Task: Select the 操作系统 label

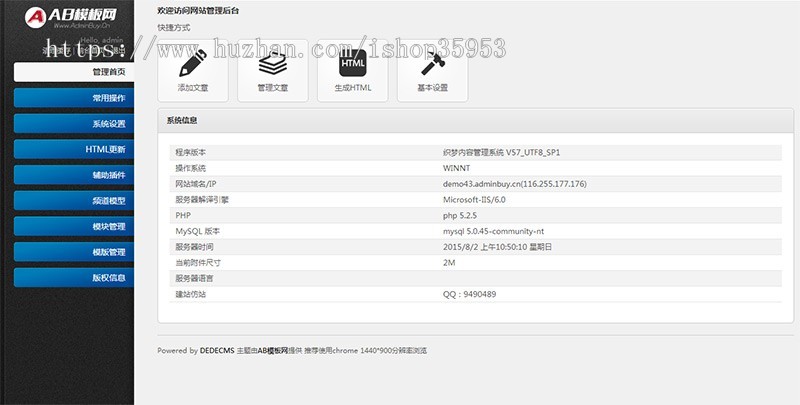Action: point(191,168)
